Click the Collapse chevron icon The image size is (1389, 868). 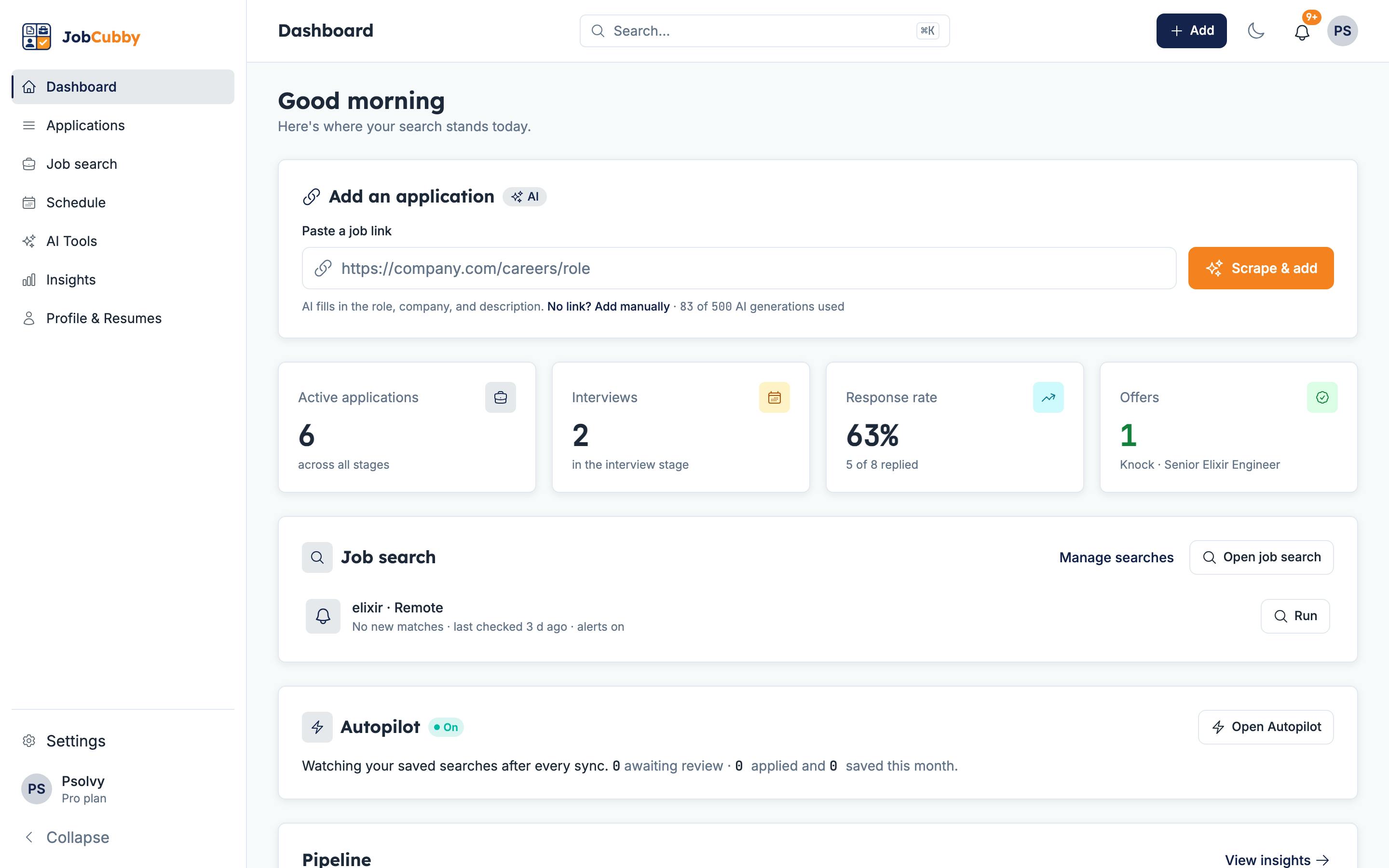pyautogui.click(x=29, y=837)
